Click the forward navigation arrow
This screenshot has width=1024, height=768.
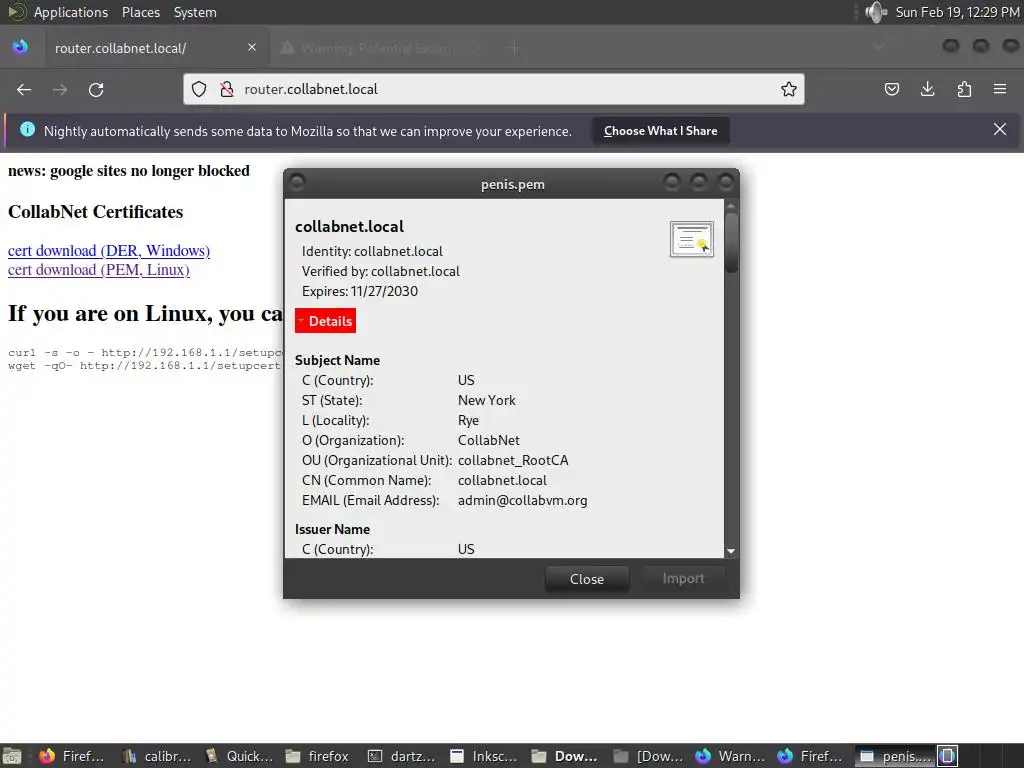tap(60, 89)
